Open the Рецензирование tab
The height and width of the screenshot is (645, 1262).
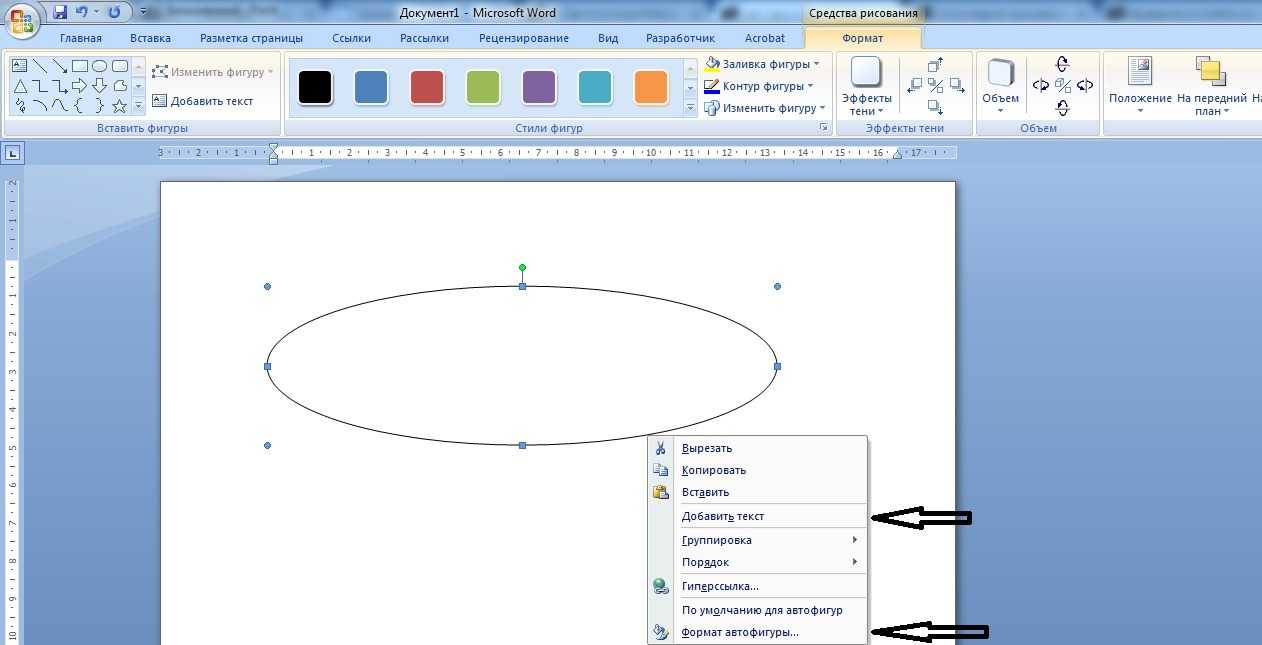524,38
